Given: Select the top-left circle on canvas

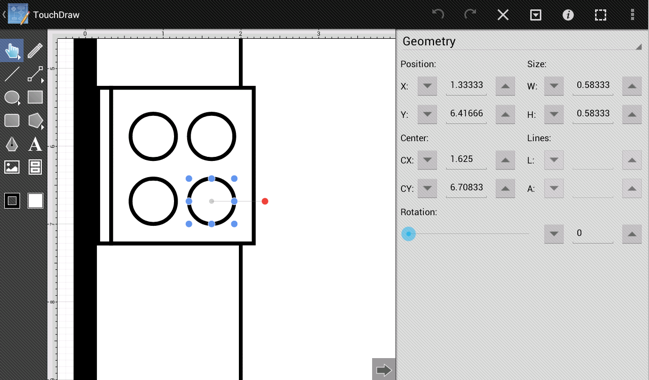Looking at the screenshot, I should coord(153,136).
